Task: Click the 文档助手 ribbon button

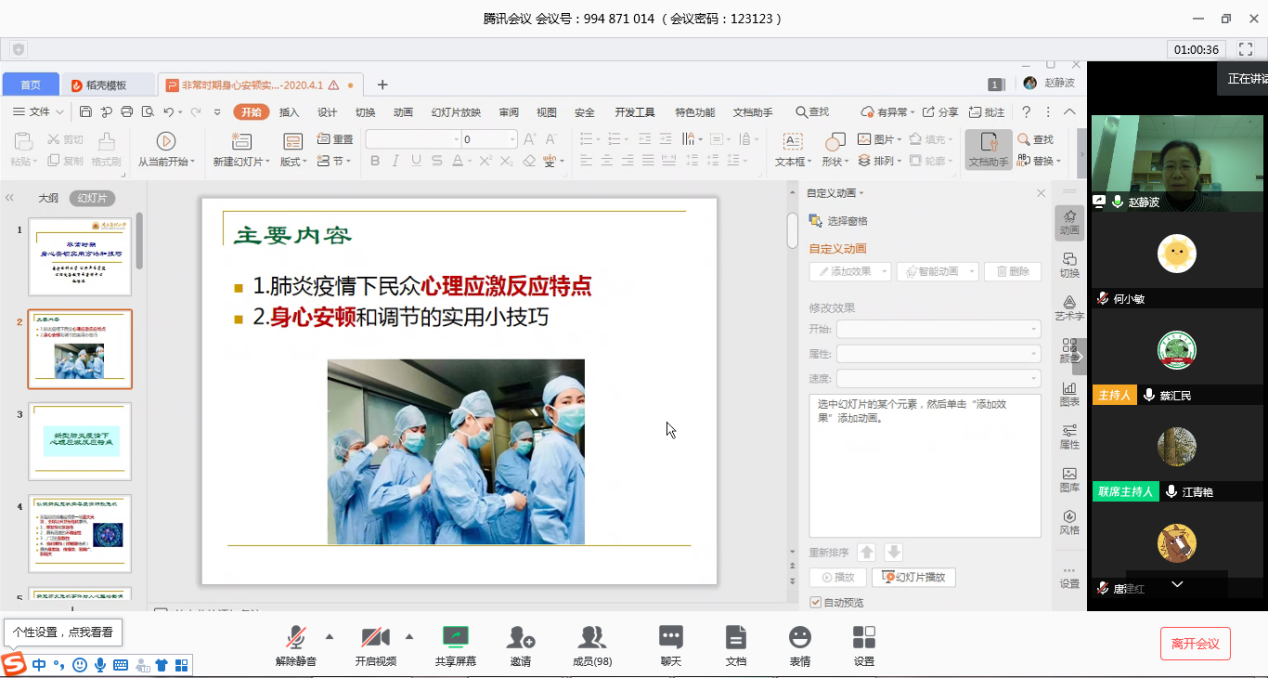Action: pyautogui.click(x=988, y=149)
